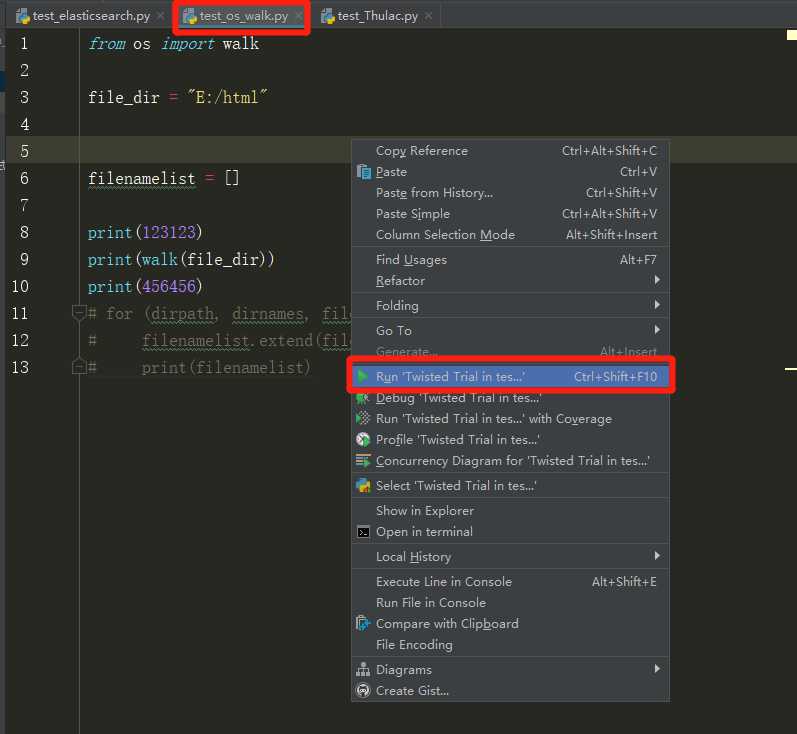
Task: Choose Compare with Clipboard
Action: (510, 623)
